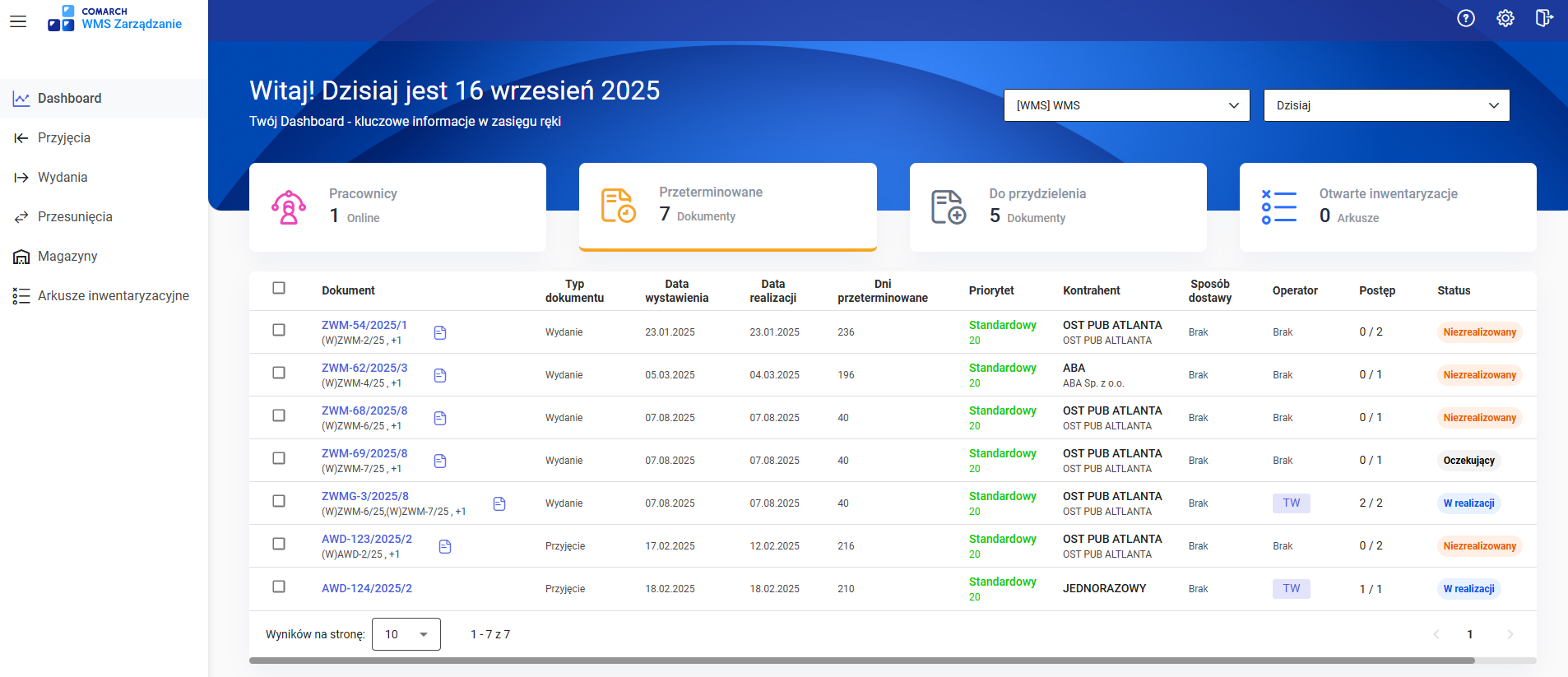Open the hamburger menu icon

[x=18, y=21]
